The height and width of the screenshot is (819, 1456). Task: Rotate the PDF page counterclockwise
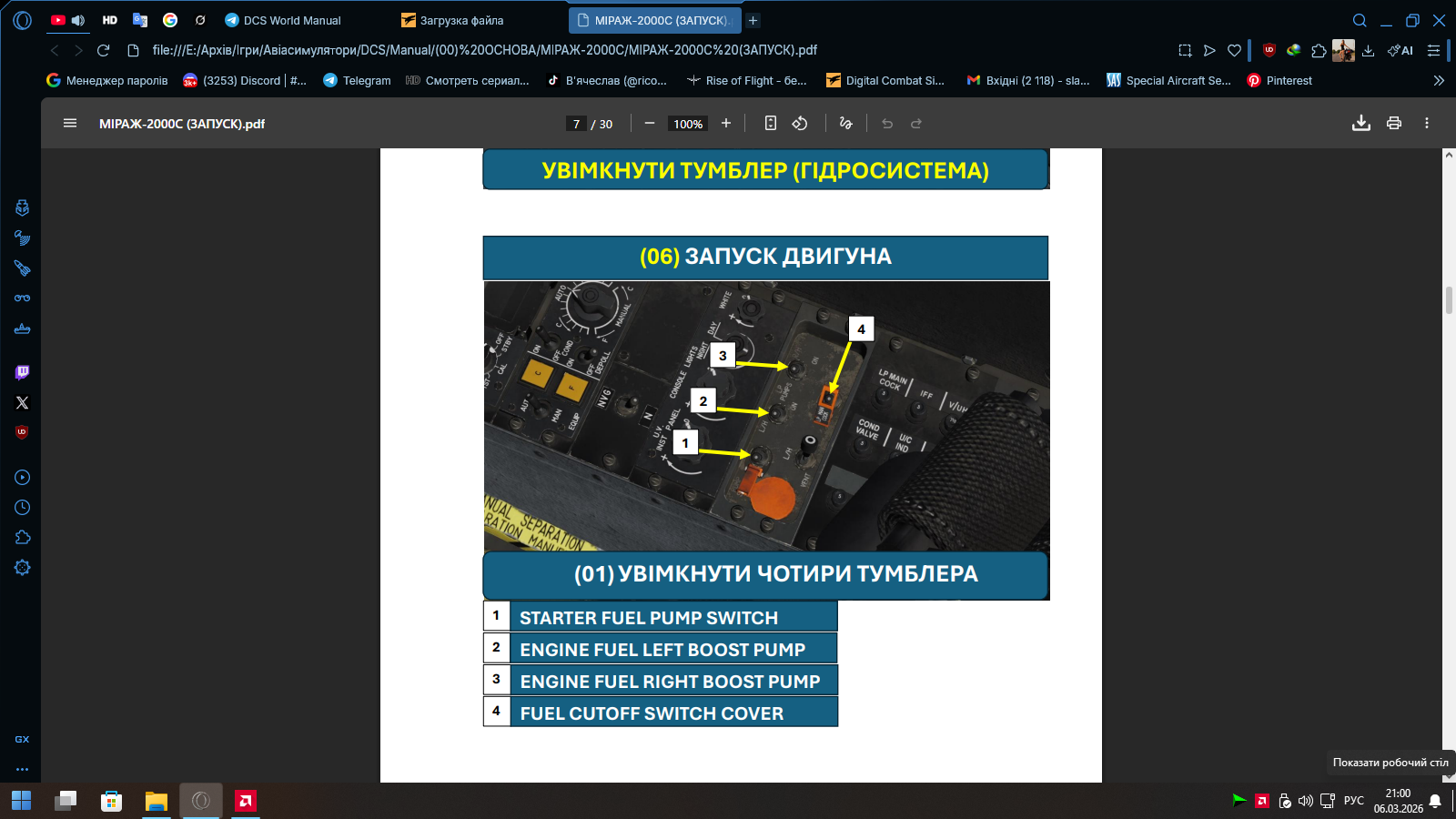[x=800, y=124]
